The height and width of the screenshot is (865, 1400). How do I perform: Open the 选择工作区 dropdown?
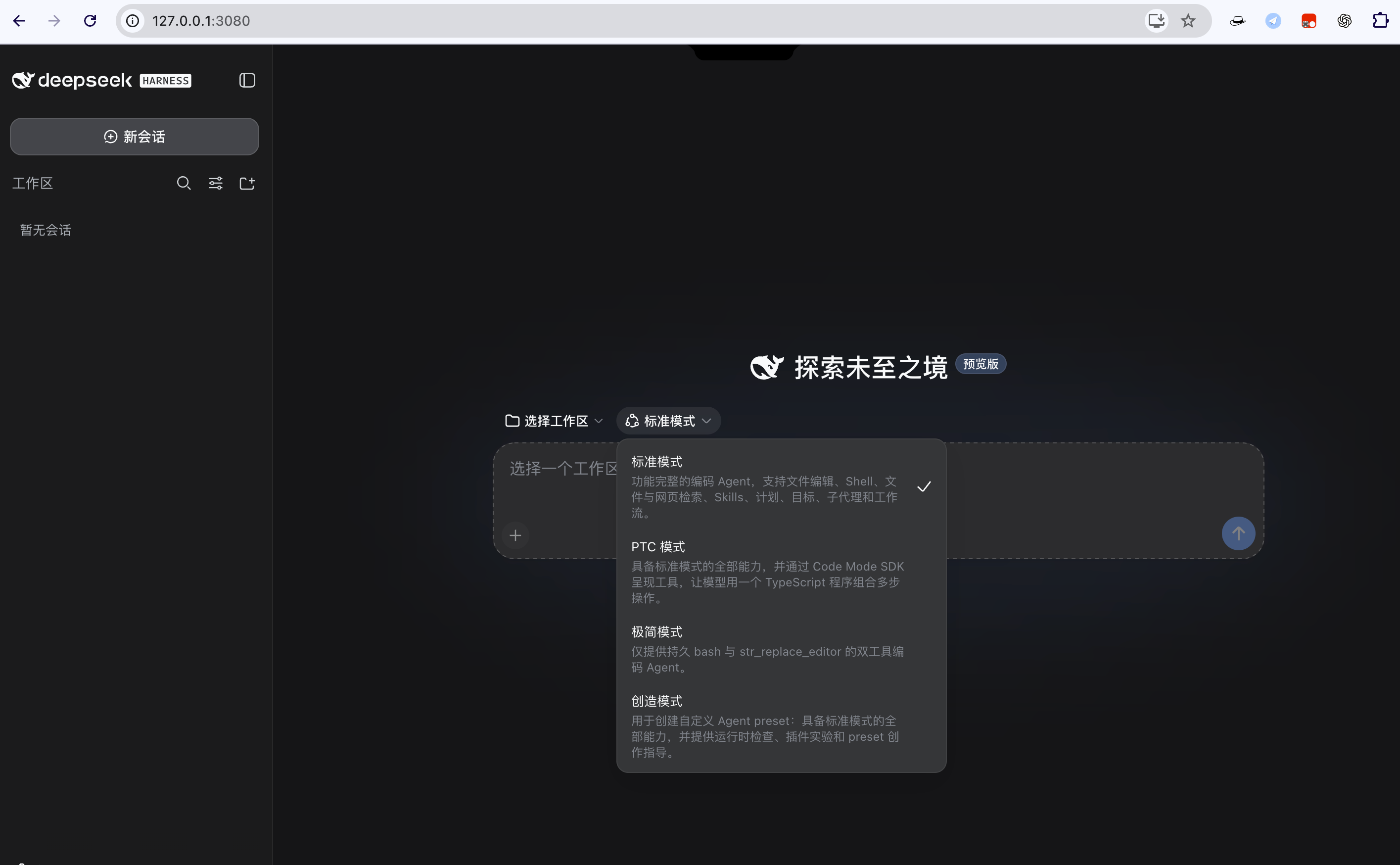(x=554, y=421)
